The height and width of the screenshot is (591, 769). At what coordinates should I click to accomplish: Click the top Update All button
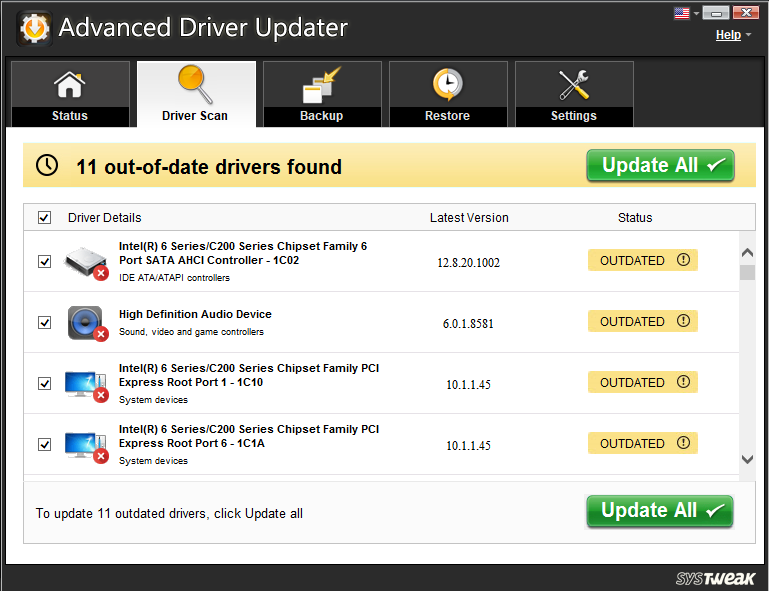tap(660, 166)
